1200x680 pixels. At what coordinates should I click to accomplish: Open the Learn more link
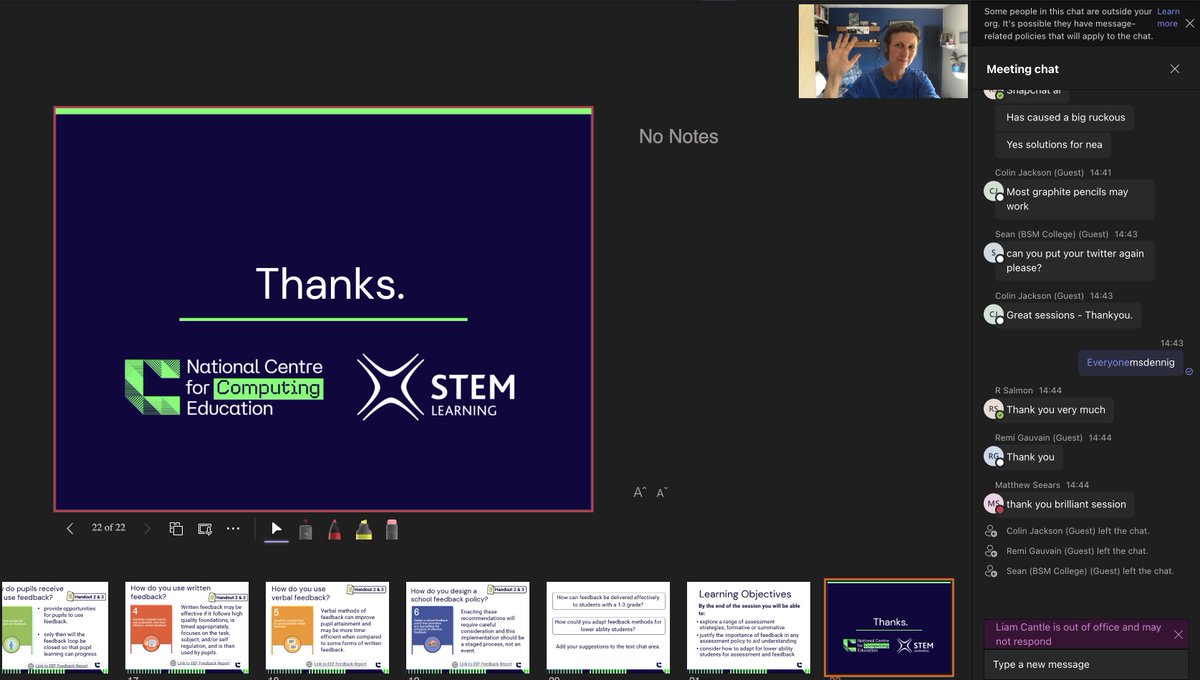(x=1168, y=18)
